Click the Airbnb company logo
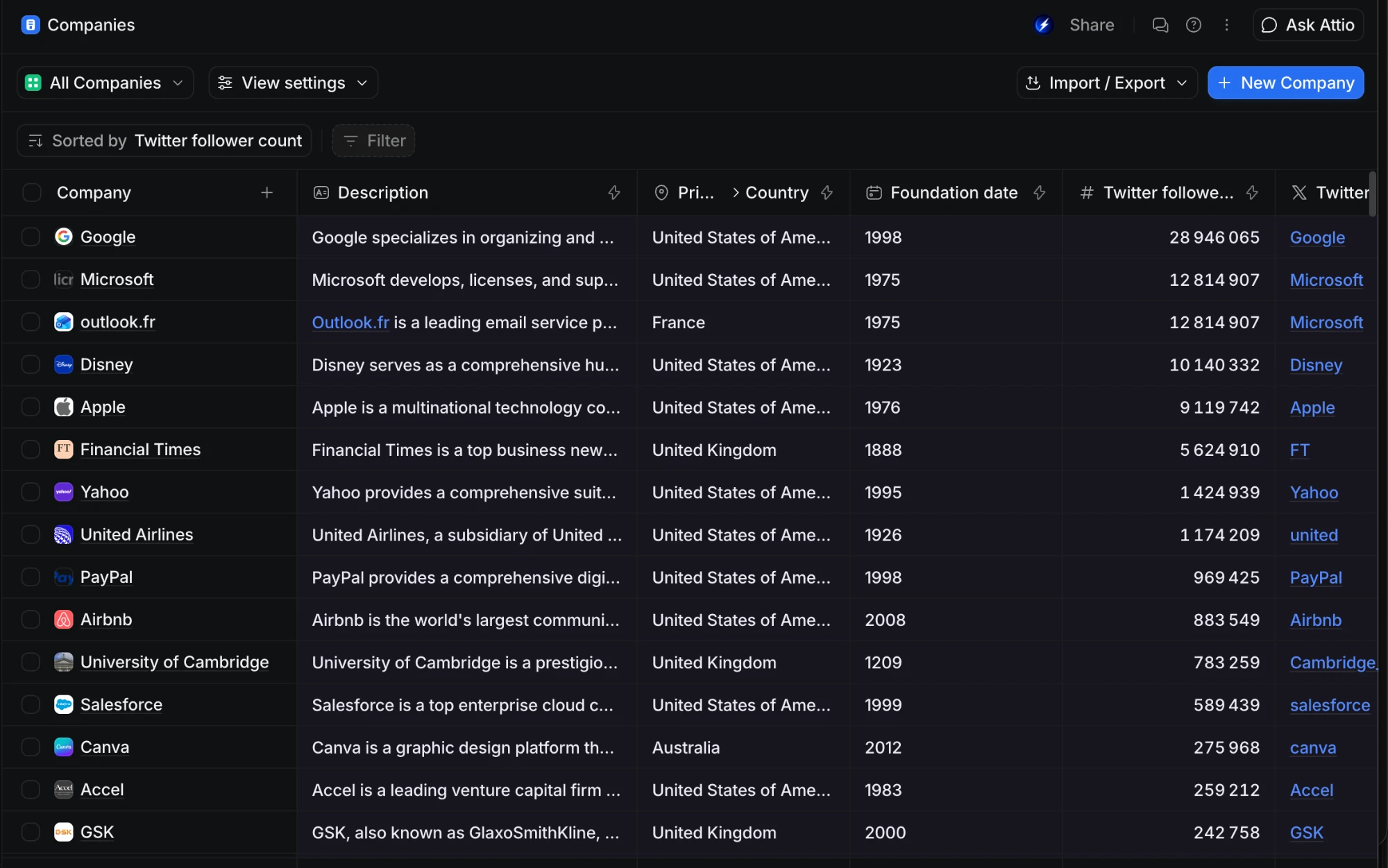This screenshot has height=868, width=1388. pyautogui.click(x=64, y=620)
